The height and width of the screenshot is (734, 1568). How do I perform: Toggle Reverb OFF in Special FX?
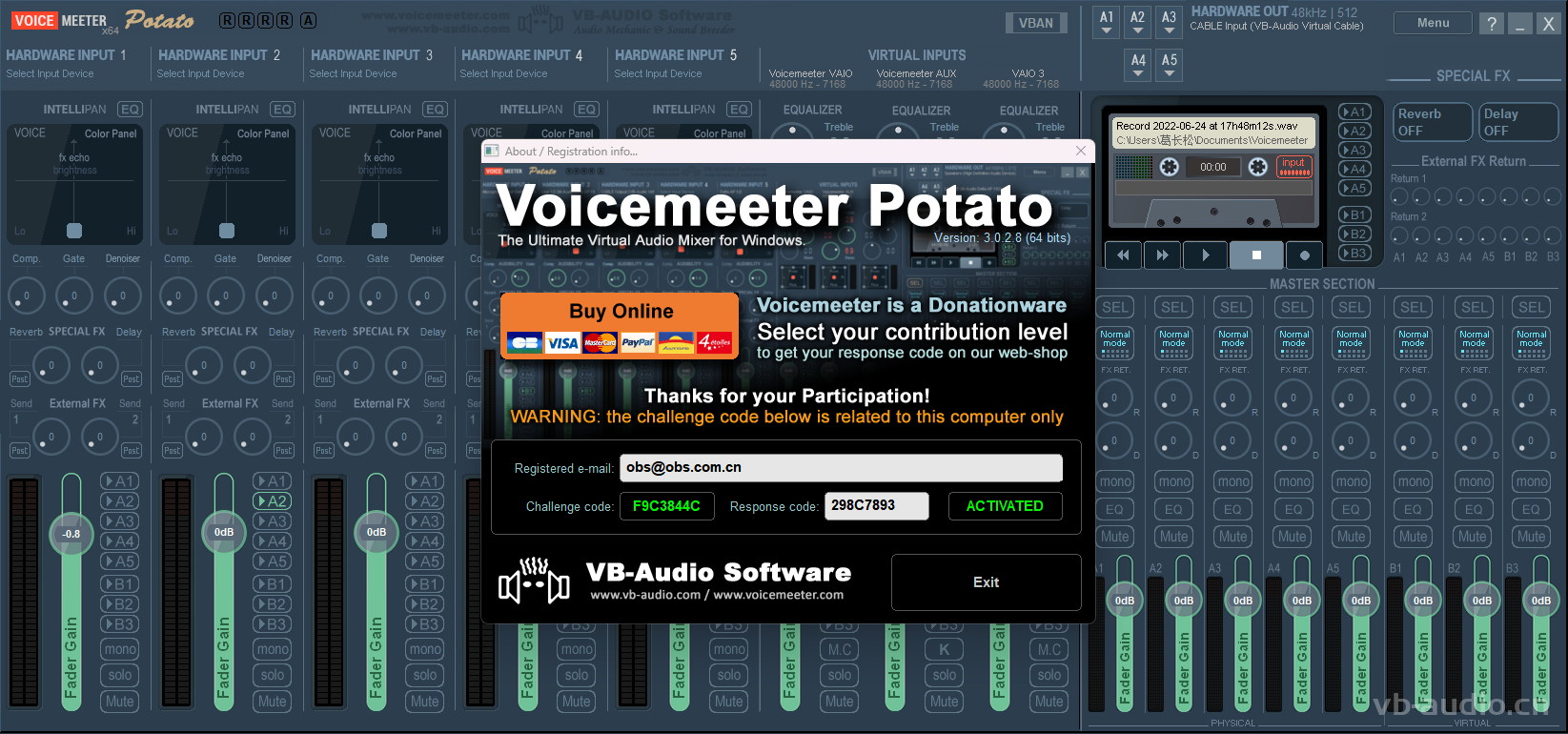pyautogui.click(x=1432, y=122)
